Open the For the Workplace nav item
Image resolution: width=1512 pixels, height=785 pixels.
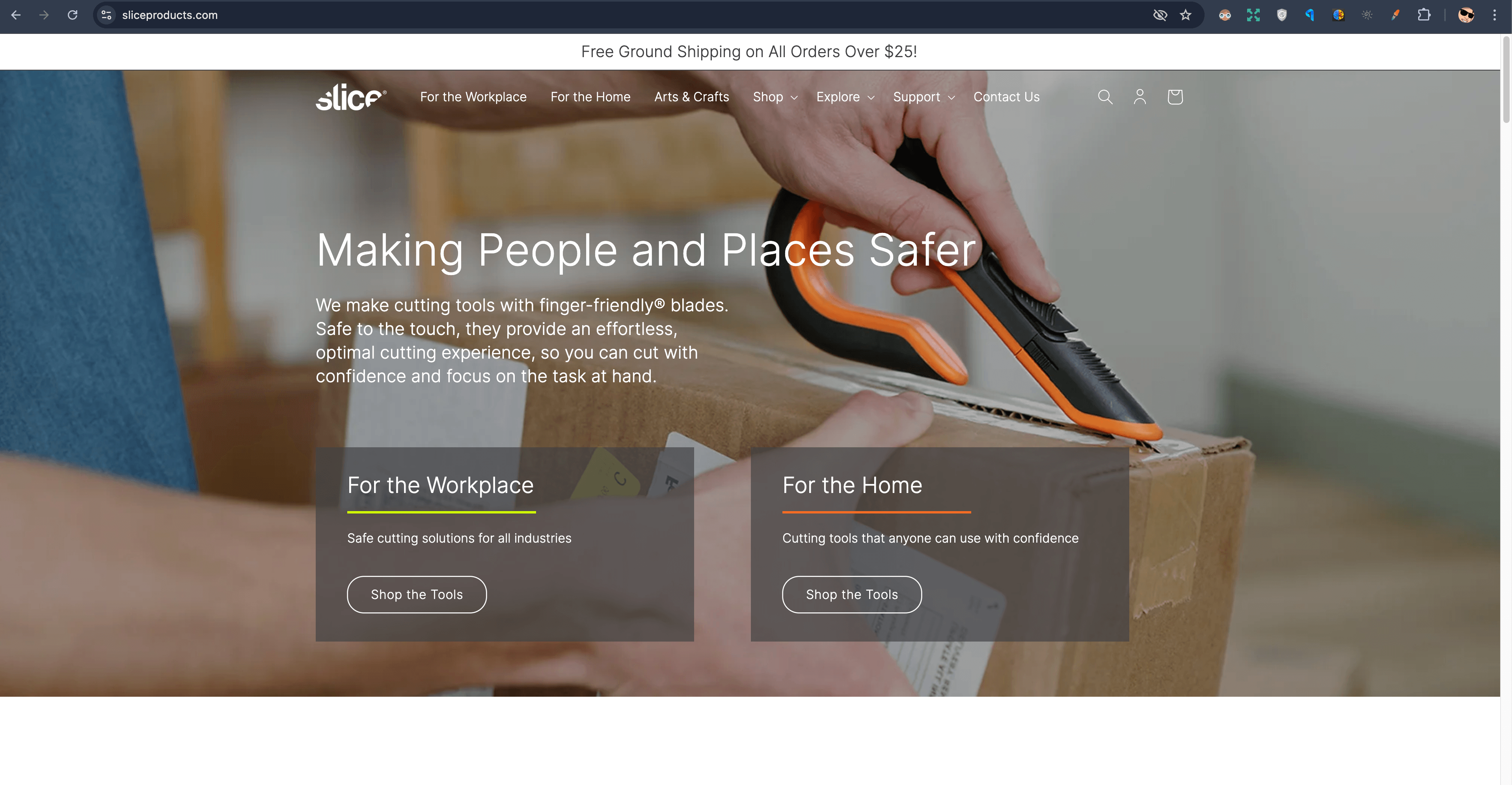coord(473,97)
